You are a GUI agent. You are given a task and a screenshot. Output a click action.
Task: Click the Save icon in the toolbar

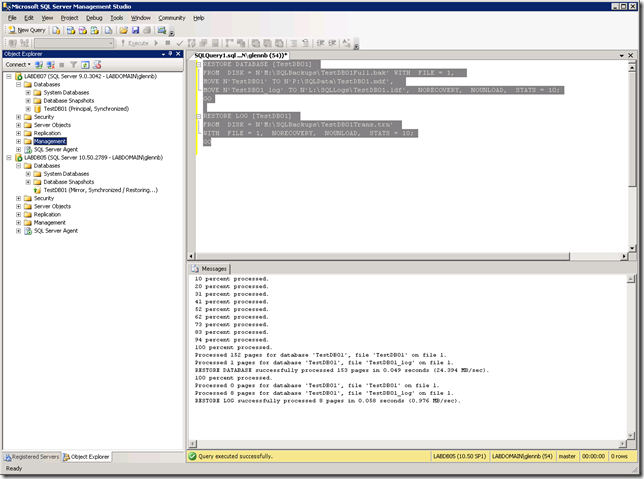point(134,30)
